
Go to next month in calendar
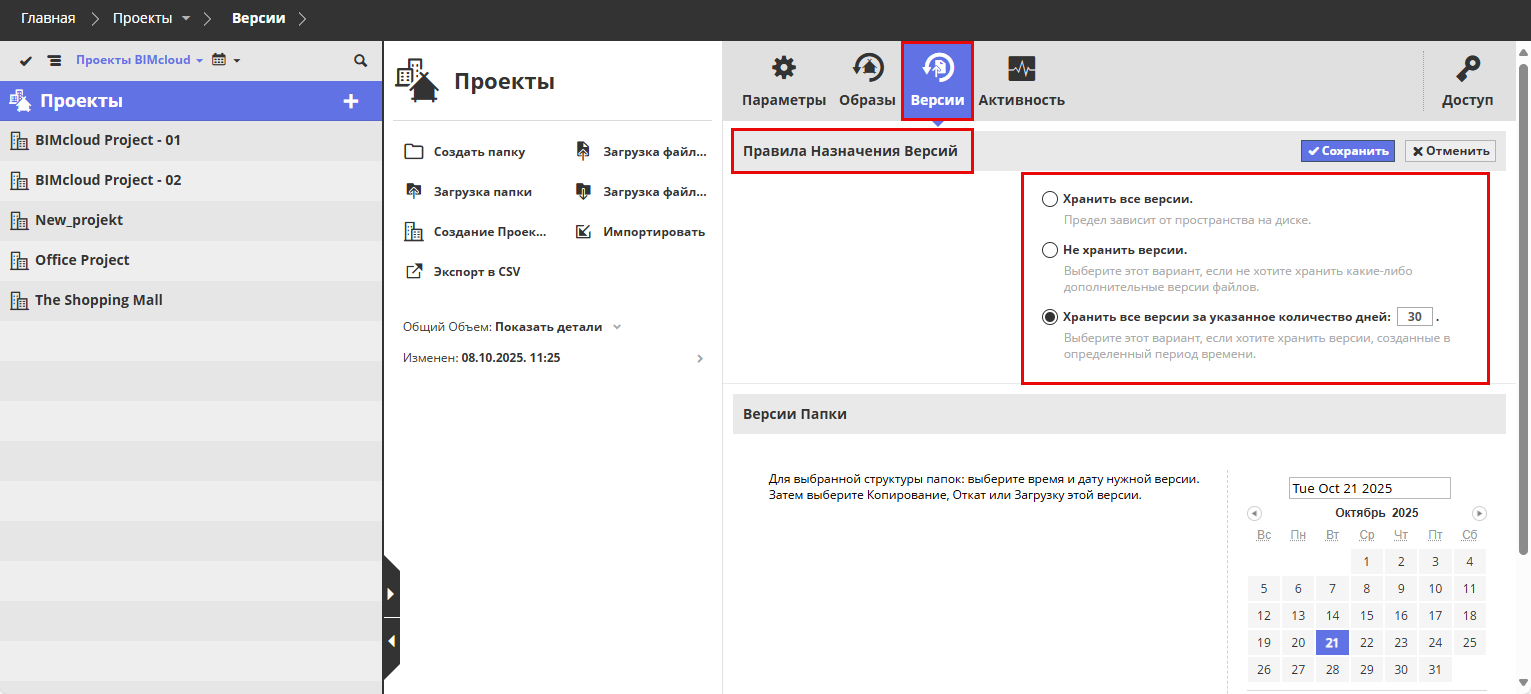pos(1480,513)
